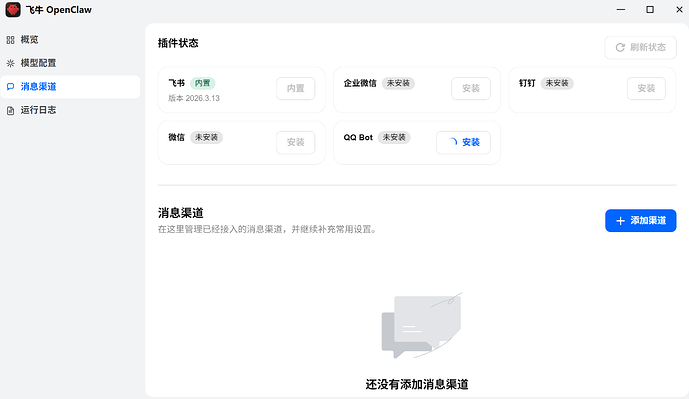The image size is (689, 399).
Task: Click the 飞书 plugin name
Action: point(177,83)
